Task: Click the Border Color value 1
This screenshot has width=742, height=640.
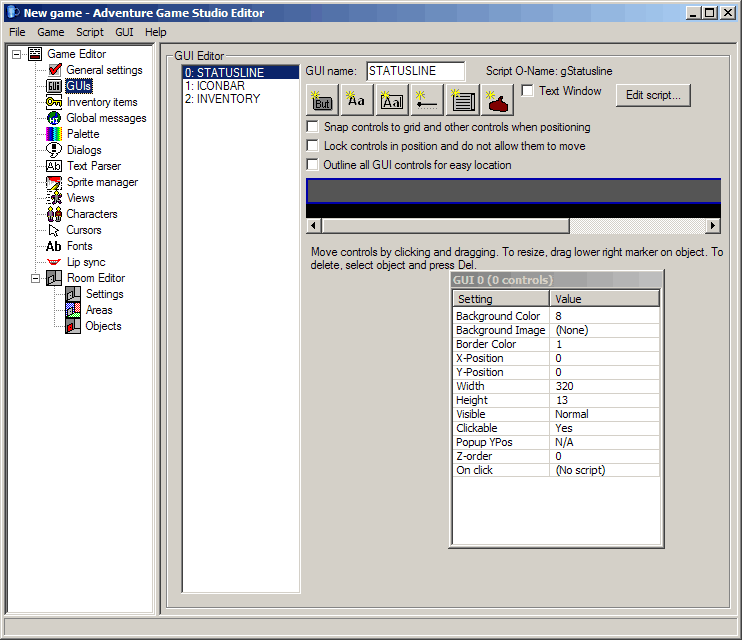Action: pyautogui.click(x=605, y=344)
